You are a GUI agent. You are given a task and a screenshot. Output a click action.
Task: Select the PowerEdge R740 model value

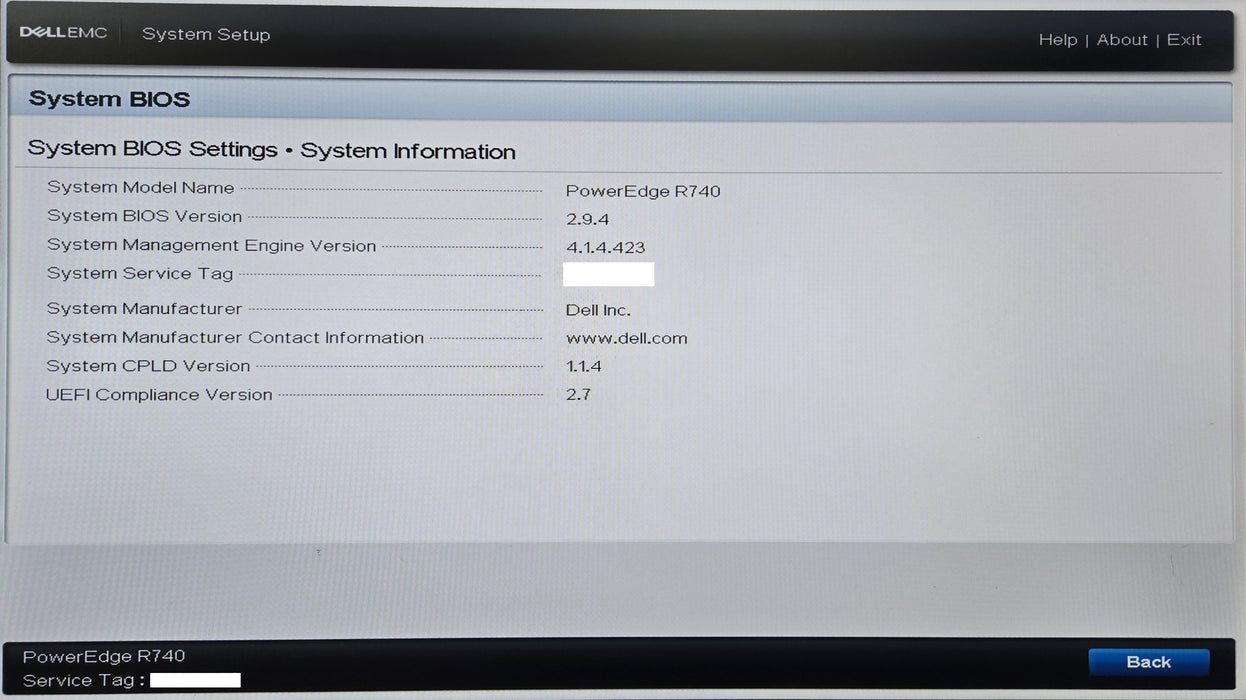pos(643,191)
